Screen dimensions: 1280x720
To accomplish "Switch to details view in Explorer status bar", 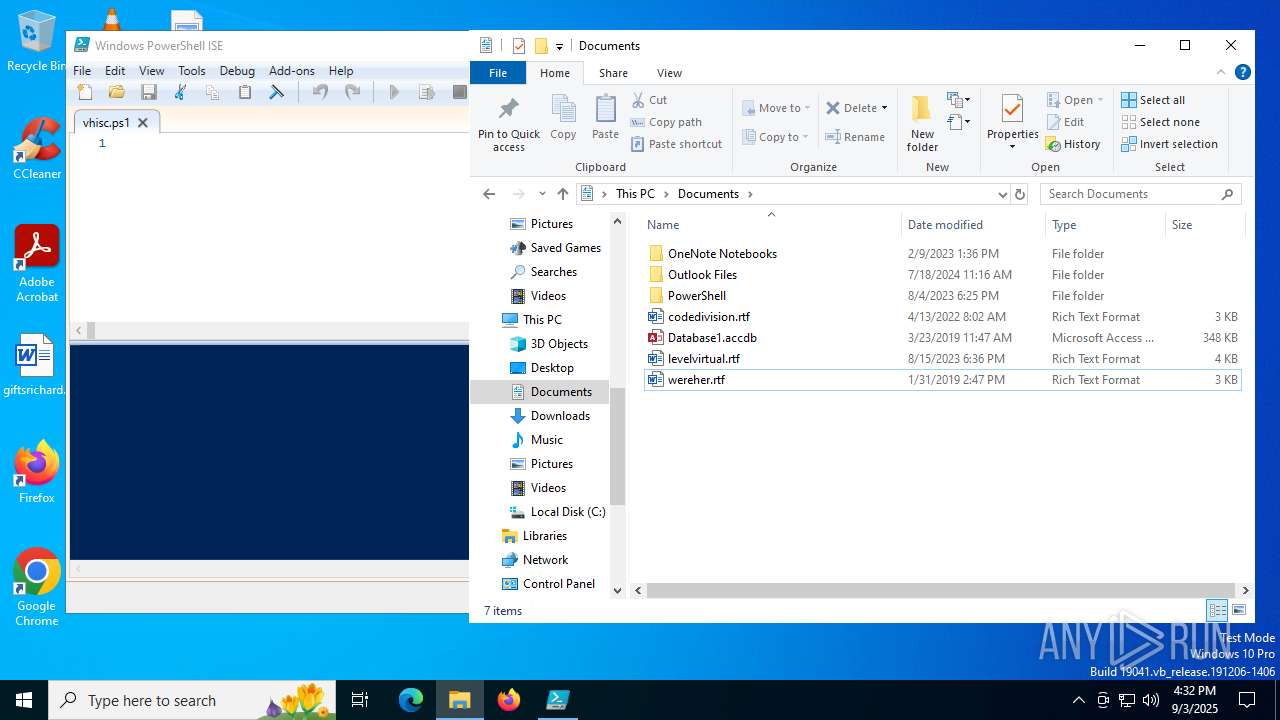I will 1217,610.
